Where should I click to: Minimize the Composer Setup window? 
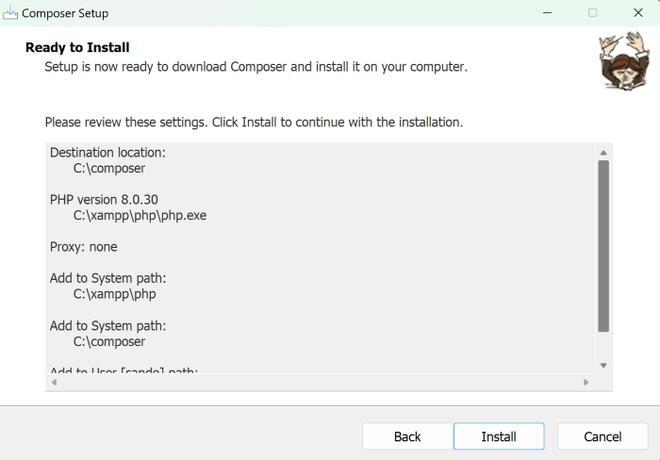[547, 13]
